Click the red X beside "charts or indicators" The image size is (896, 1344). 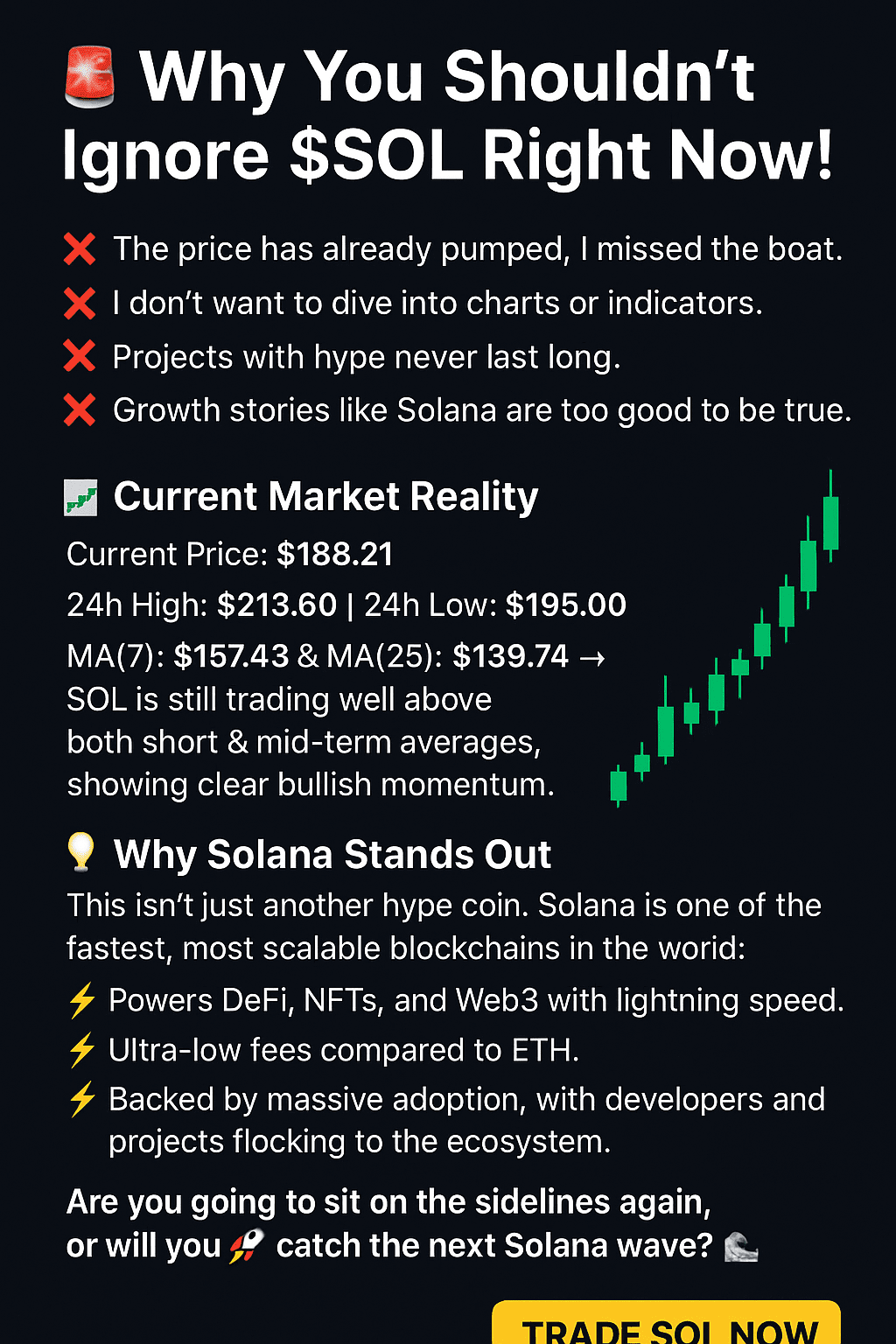[x=80, y=304]
